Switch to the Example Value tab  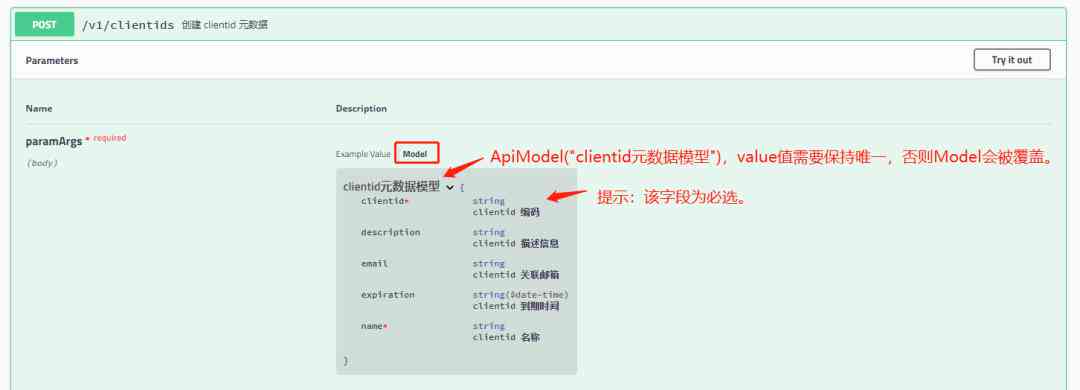click(x=363, y=154)
